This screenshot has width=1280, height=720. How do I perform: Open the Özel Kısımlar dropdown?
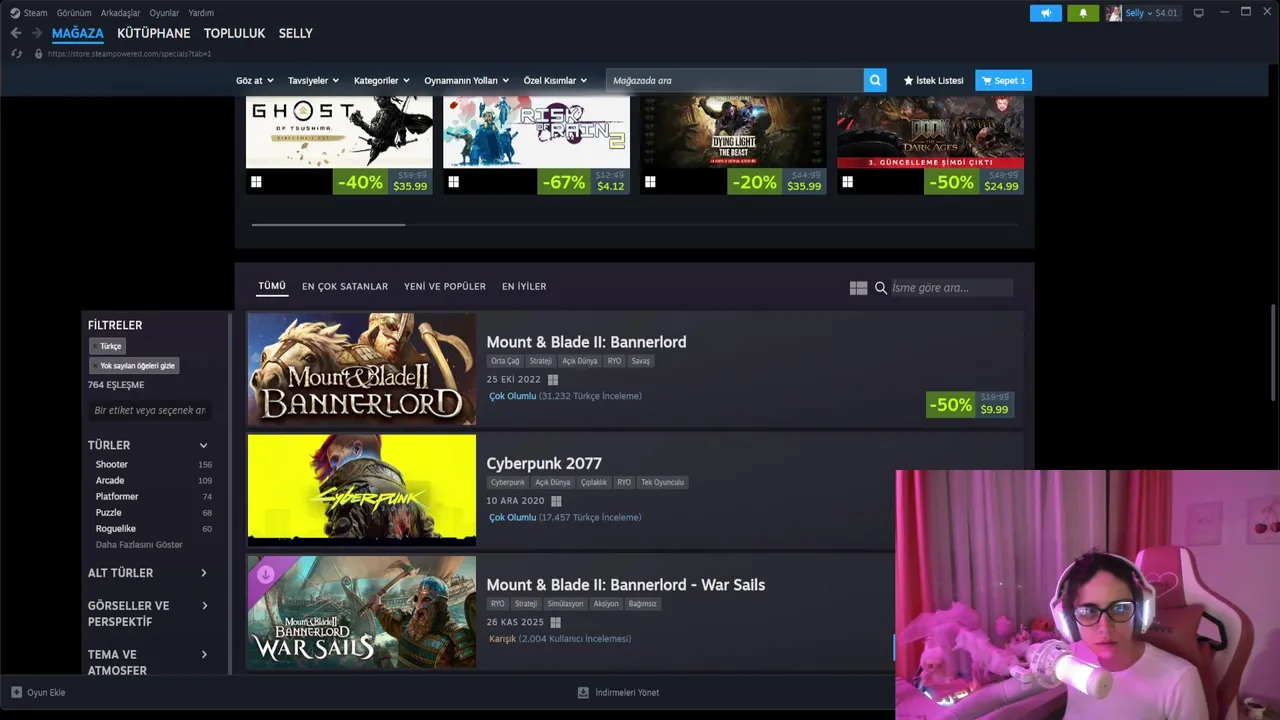(555, 80)
